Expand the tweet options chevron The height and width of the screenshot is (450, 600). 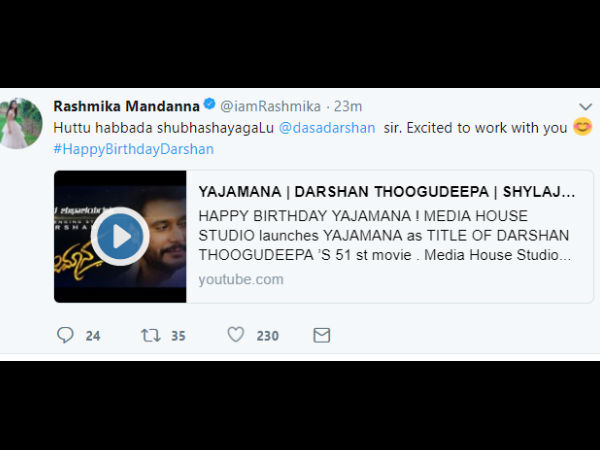(x=585, y=106)
